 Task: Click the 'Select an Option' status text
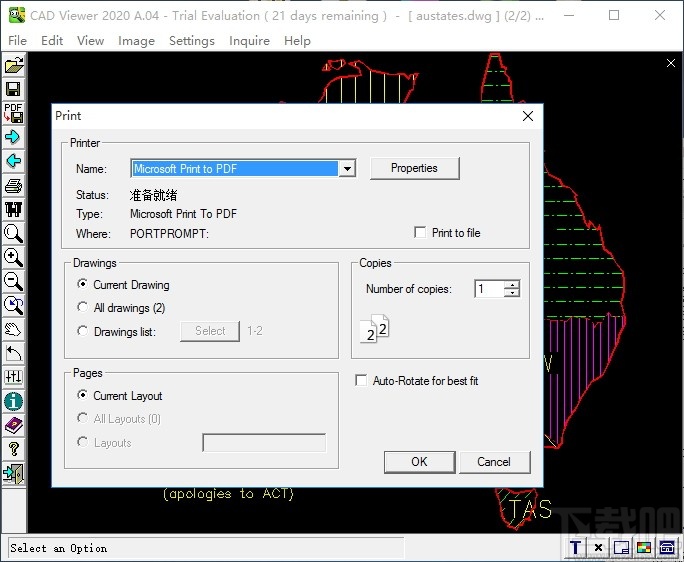pos(58,548)
